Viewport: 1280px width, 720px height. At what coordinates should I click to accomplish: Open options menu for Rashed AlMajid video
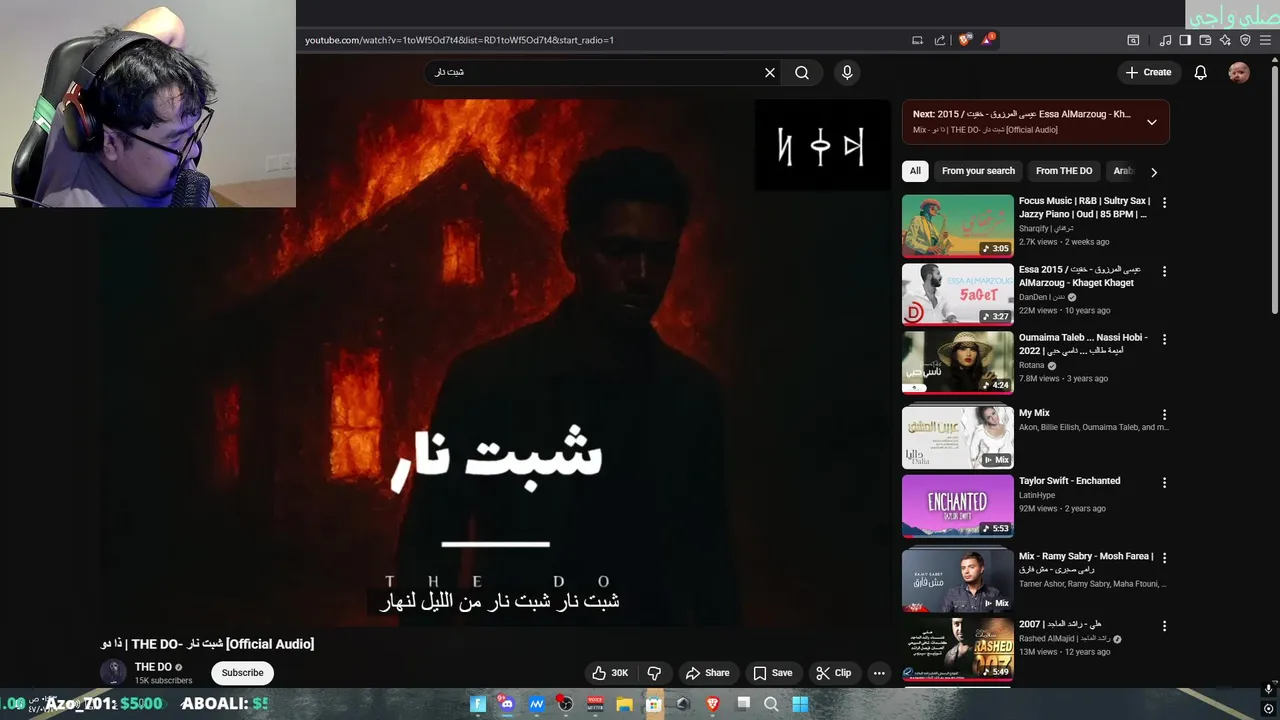point(1164,626)
